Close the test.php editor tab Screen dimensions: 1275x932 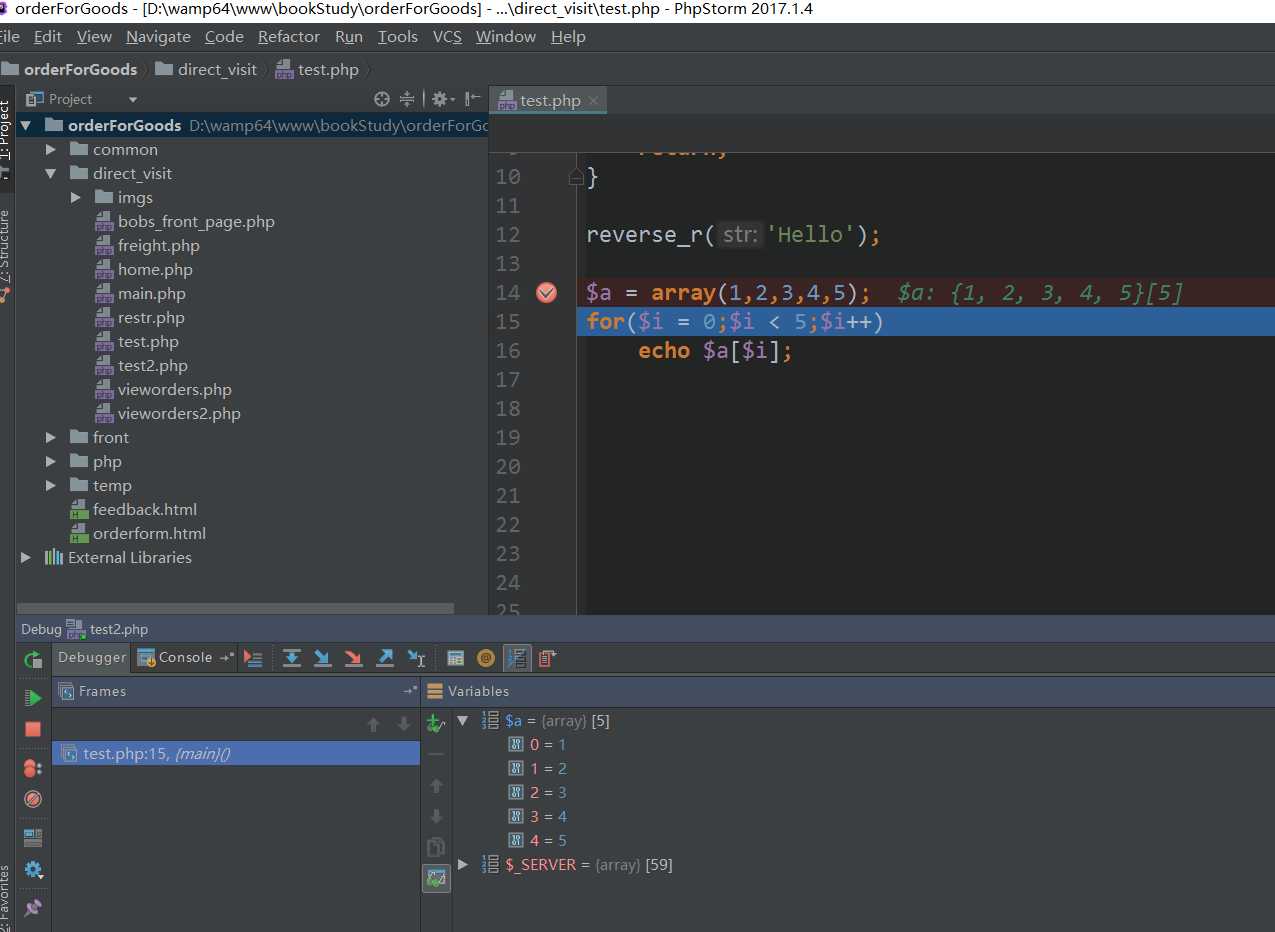coord(593,100)
